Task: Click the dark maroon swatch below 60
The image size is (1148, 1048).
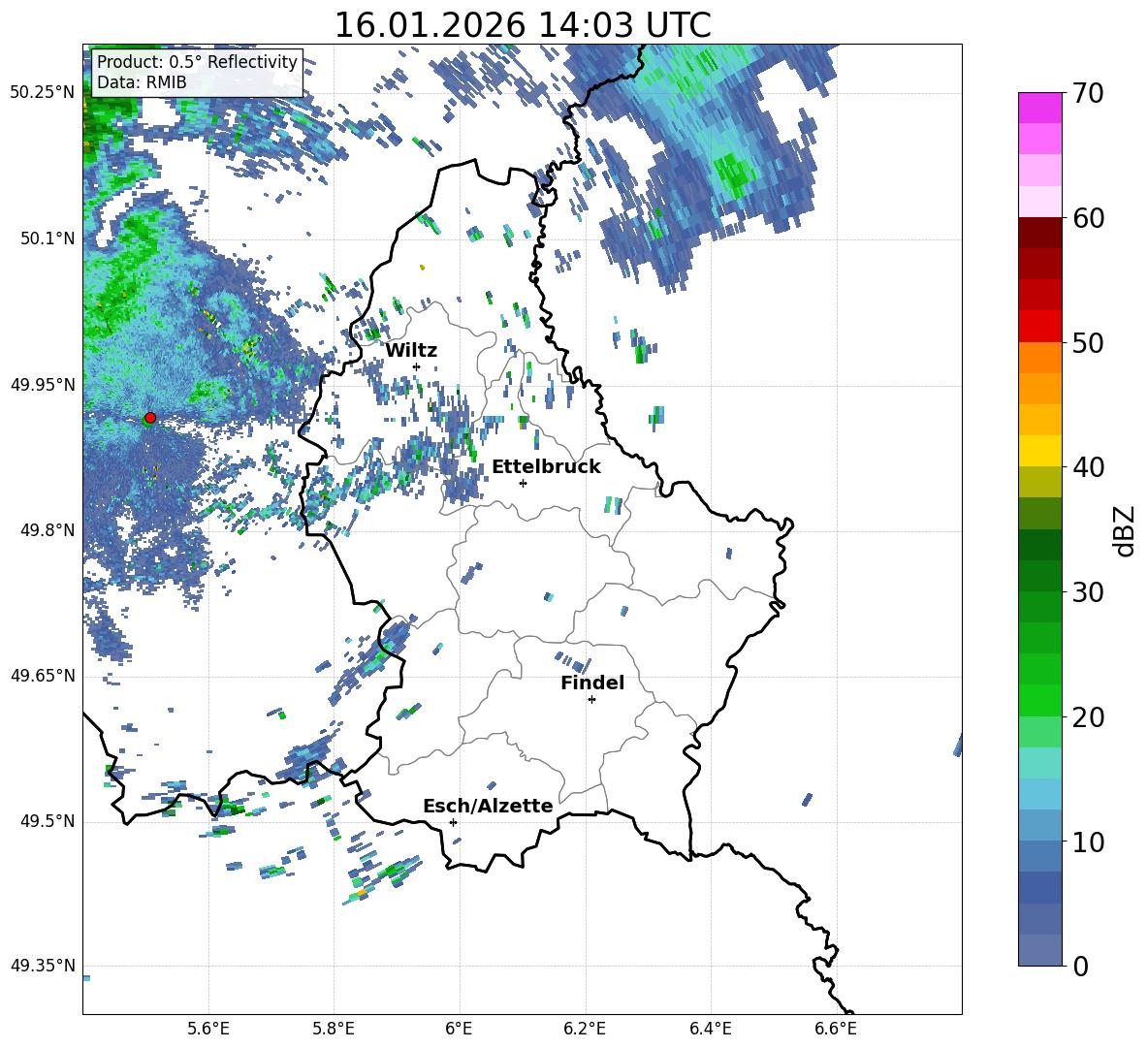Action: point(1039,233)
